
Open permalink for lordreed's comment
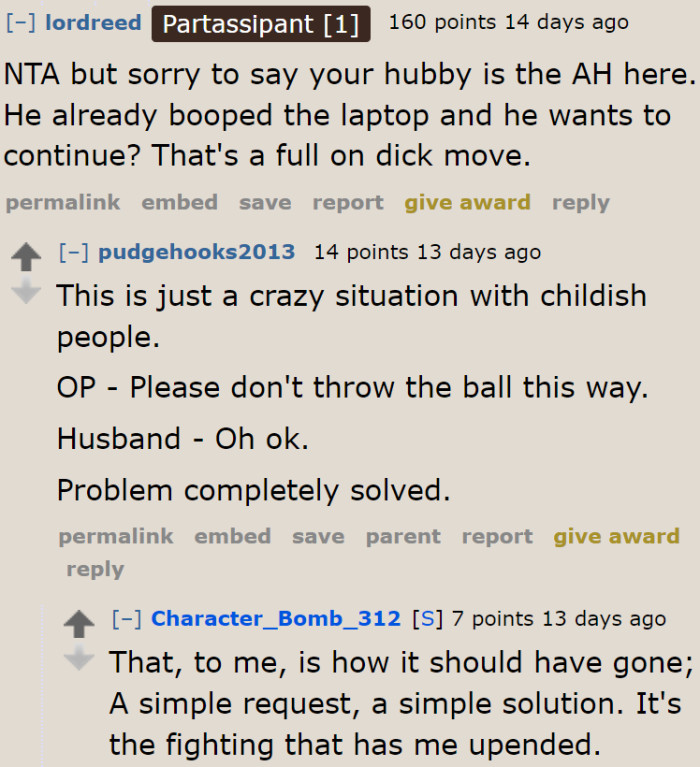(62, 203)
